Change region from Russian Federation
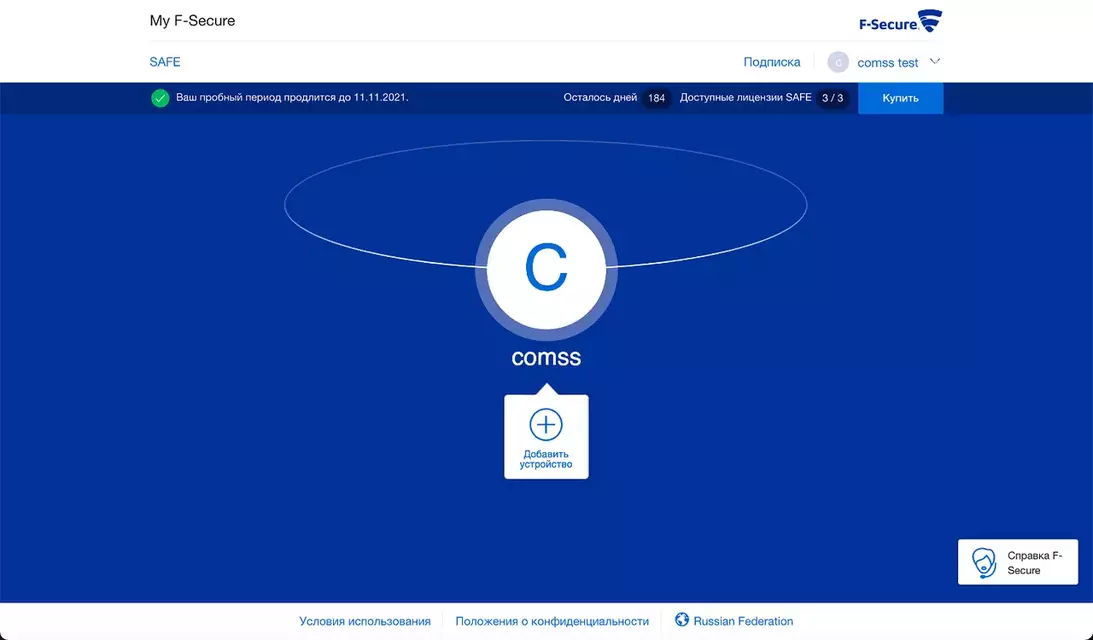 click(743, 621)
